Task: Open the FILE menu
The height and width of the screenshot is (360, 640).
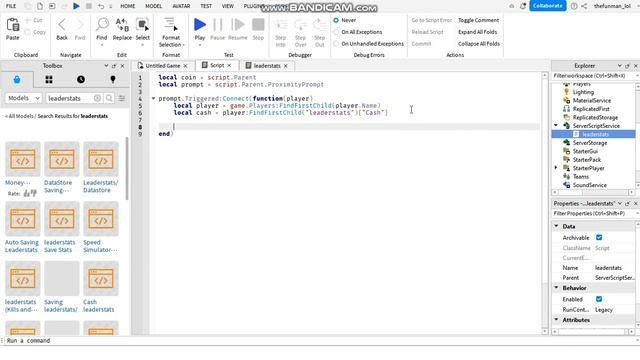Action: (x=11, y=6)
